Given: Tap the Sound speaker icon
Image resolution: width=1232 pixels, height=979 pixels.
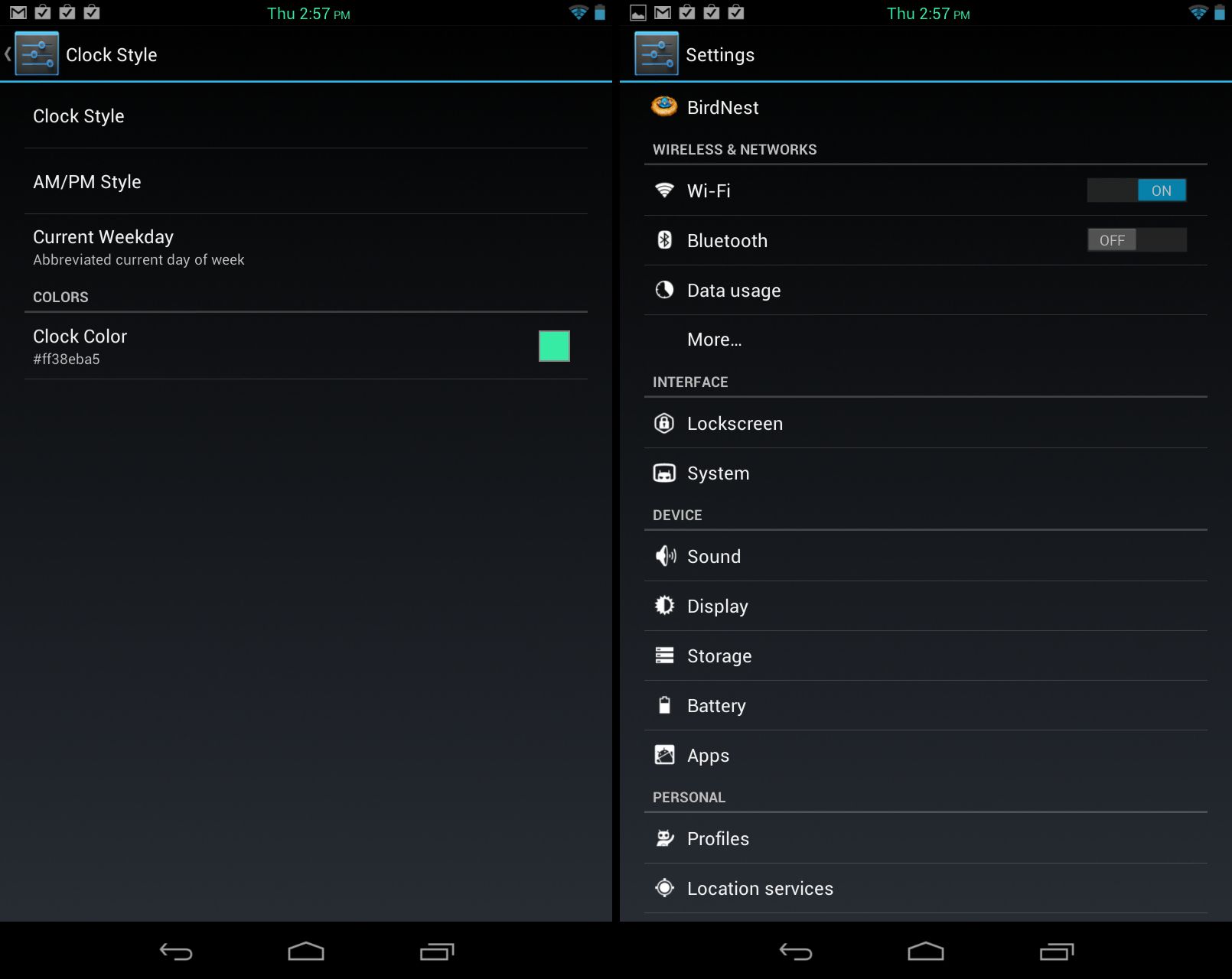Looking at the screenshot, I should point(665,556).
